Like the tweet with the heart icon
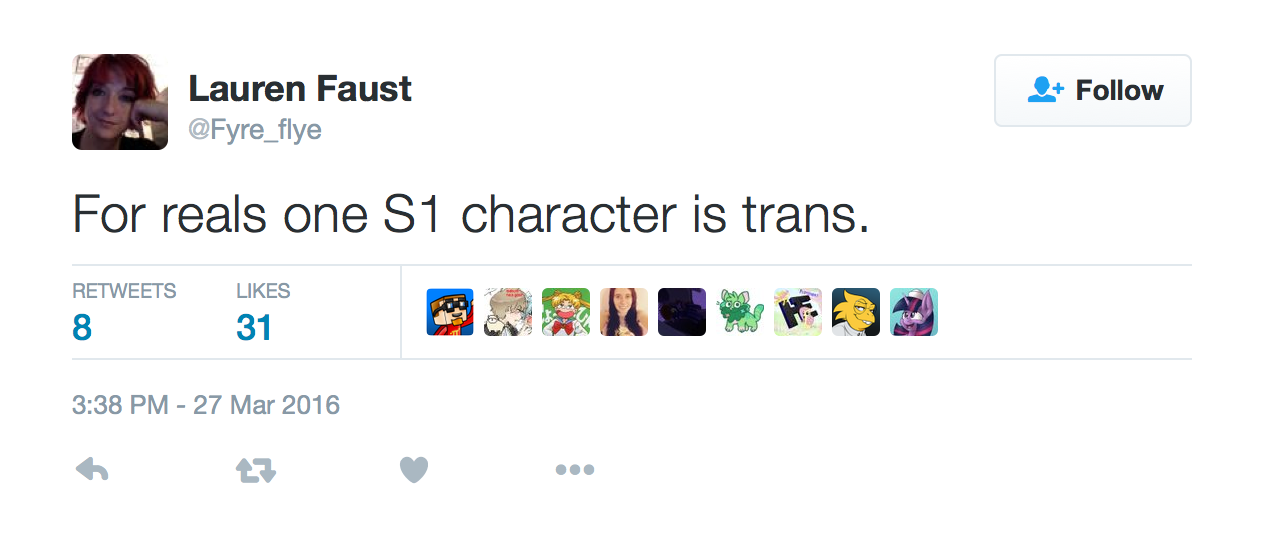The image size is (1262, 542). click(414, 469)
